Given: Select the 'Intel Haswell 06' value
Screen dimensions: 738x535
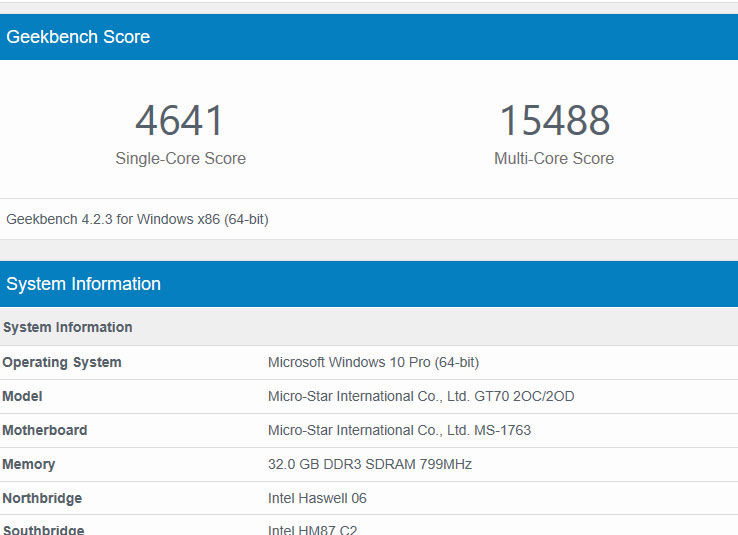Looking at the screenshot, I should click(317, 498).
